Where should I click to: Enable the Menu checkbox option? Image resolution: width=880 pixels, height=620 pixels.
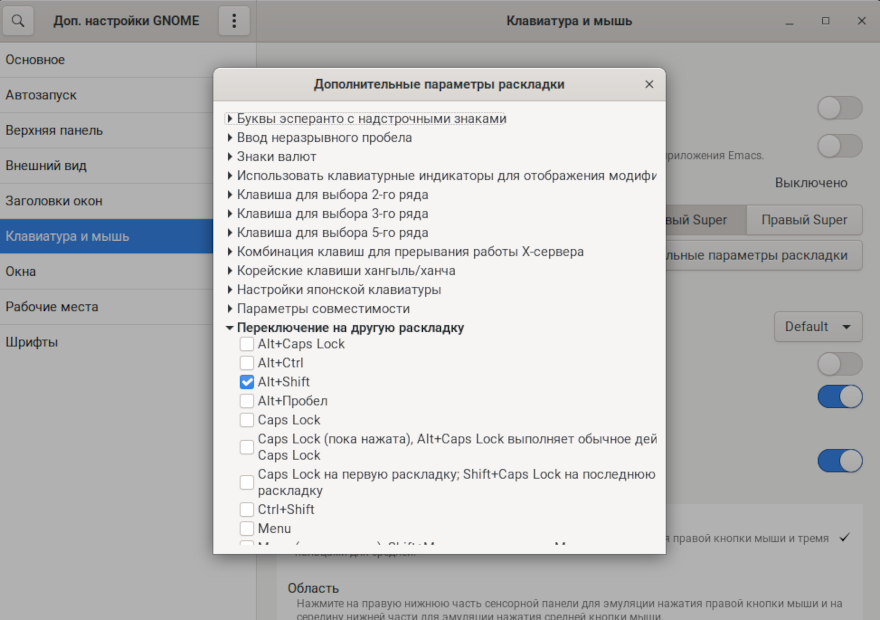click(x=247, y=529)
